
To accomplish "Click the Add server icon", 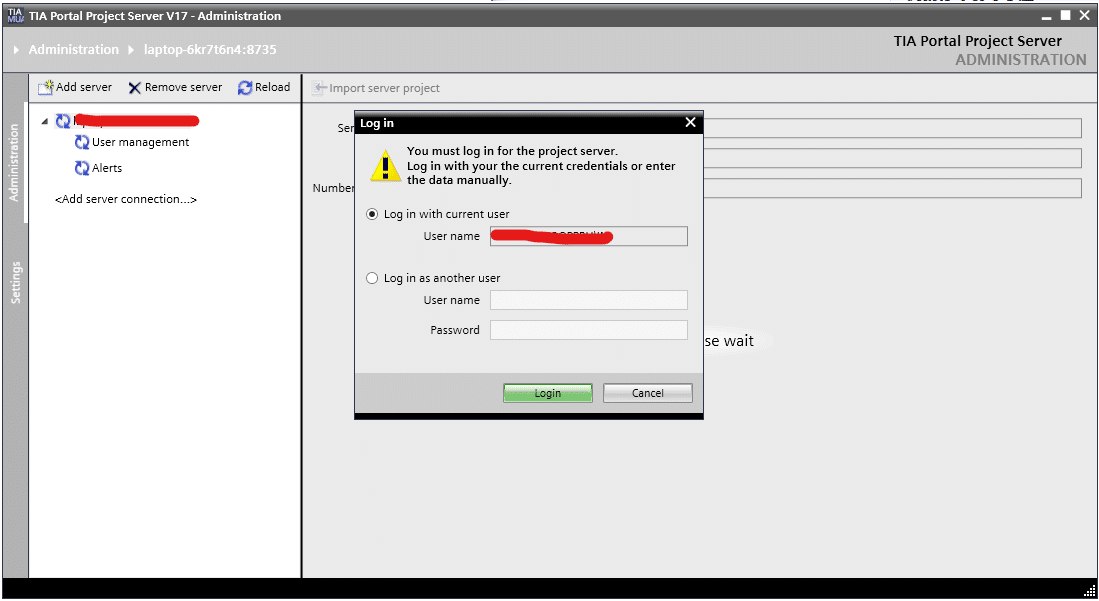I will point(46,87).
